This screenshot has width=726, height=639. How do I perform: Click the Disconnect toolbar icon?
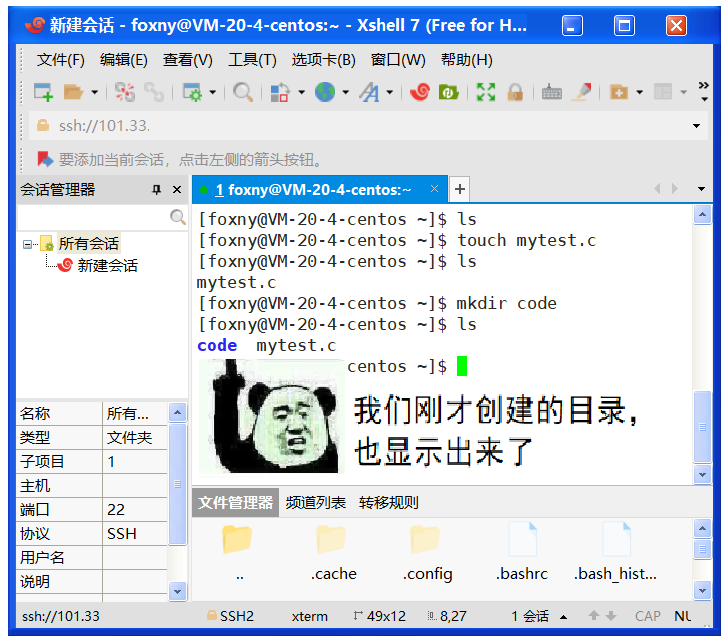pos(125,92)
